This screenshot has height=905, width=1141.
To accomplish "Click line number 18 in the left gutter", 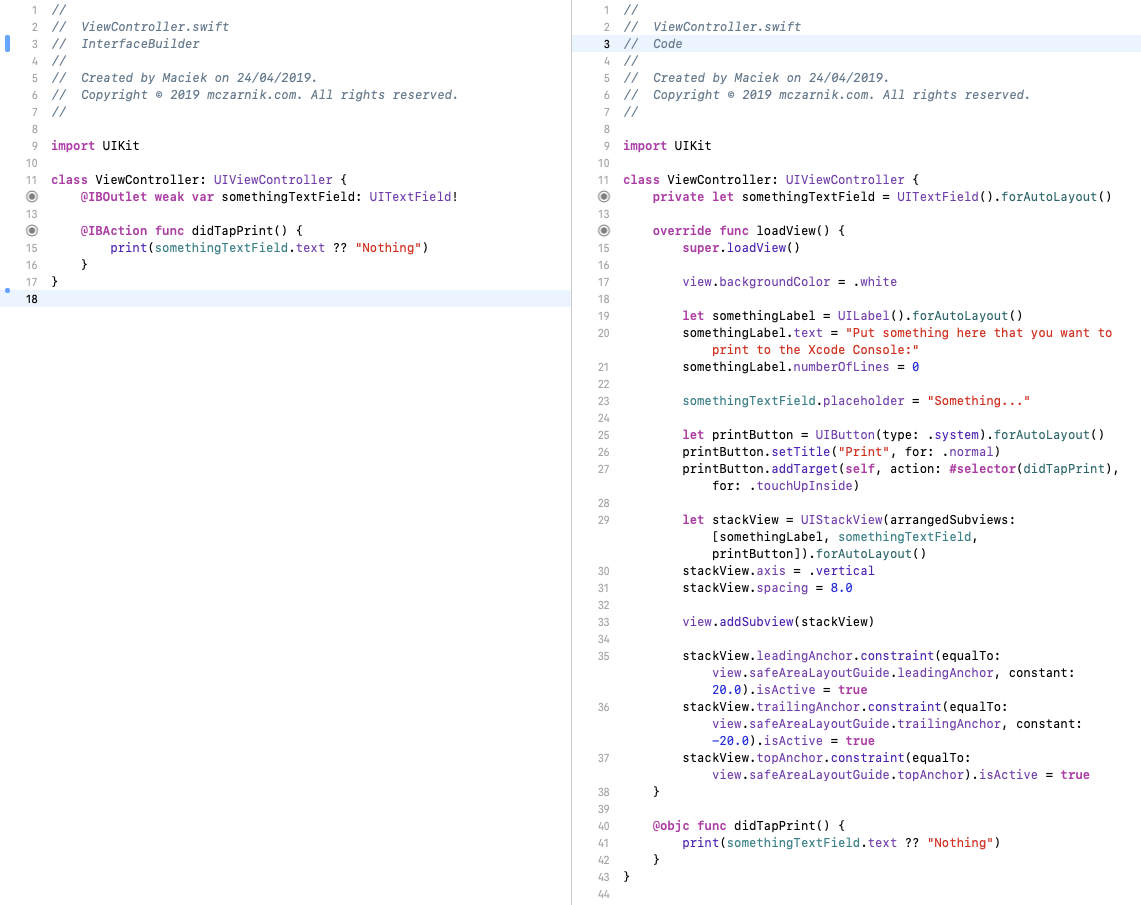I will (32, 298).
